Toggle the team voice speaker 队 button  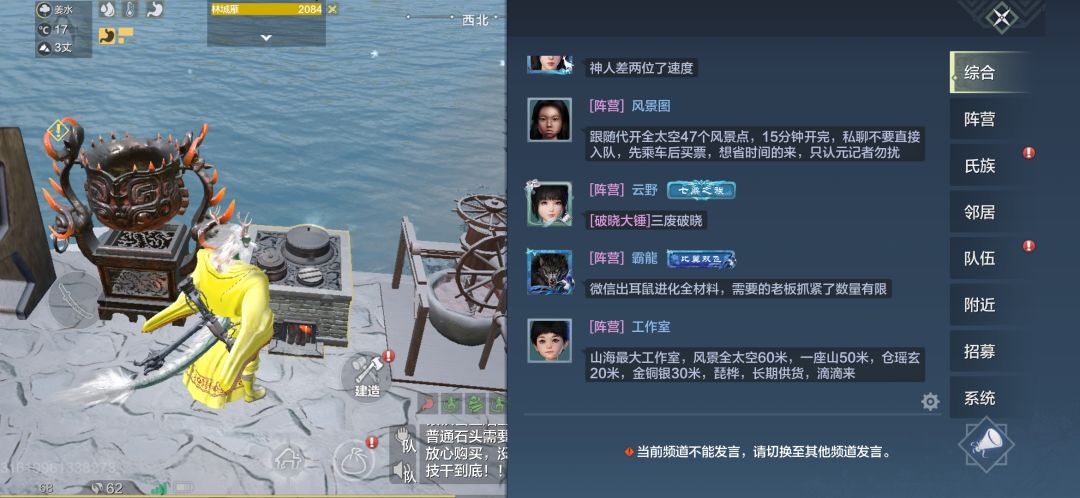pos(404,472)
